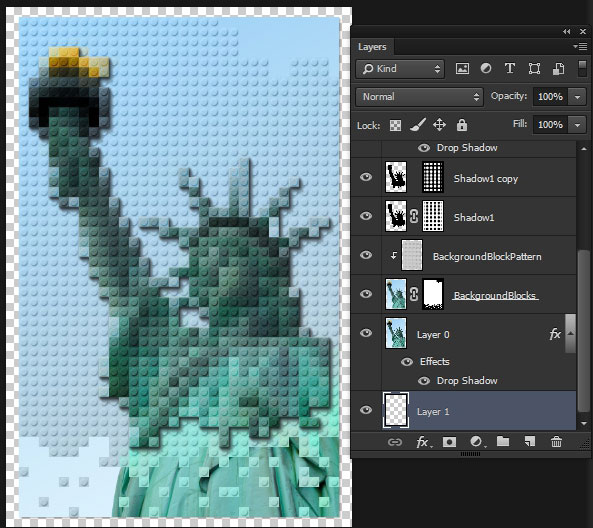Lock image pixels brush icon
Image resolution: width=593 pixels, height=528 pixels.
coord(418,125)
